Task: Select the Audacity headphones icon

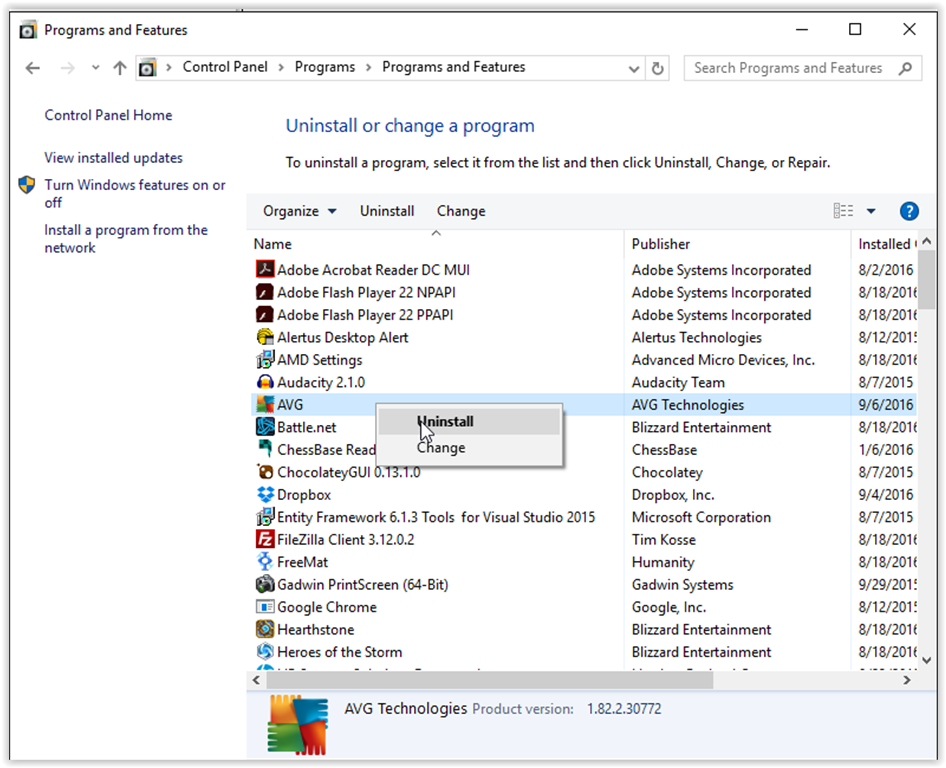Action: (x=265, y=382)
